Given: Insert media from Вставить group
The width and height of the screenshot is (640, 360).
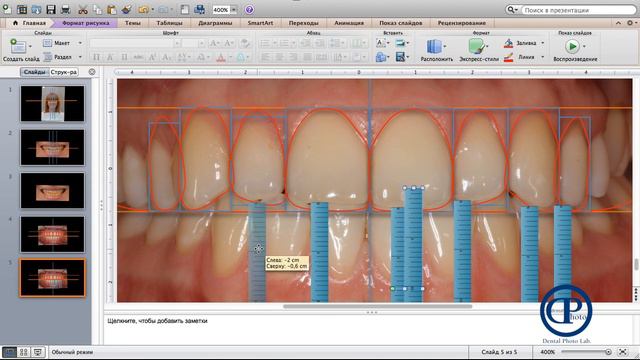Looking at the screenshot, I should [x=400, y=57].
